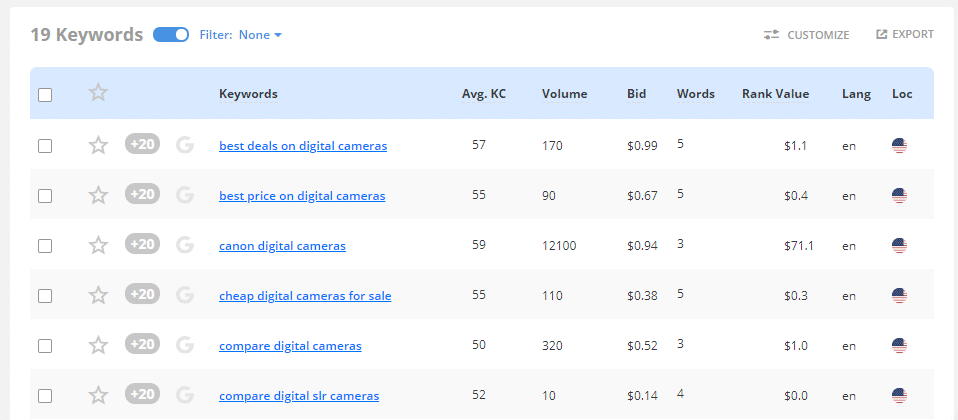Click Google icon for 'canon digital cameras'

(x=184, y=245)
